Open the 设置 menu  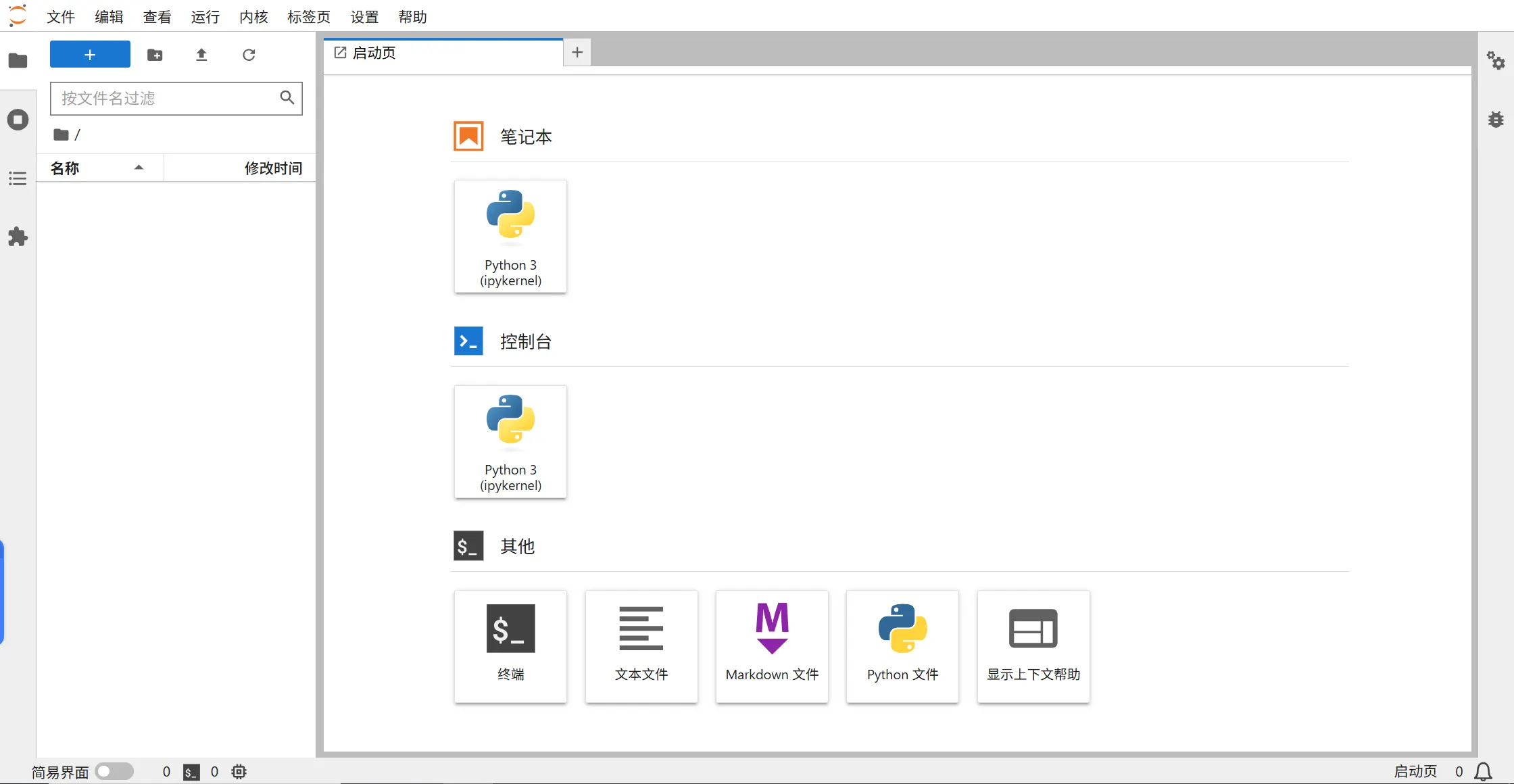364,17
